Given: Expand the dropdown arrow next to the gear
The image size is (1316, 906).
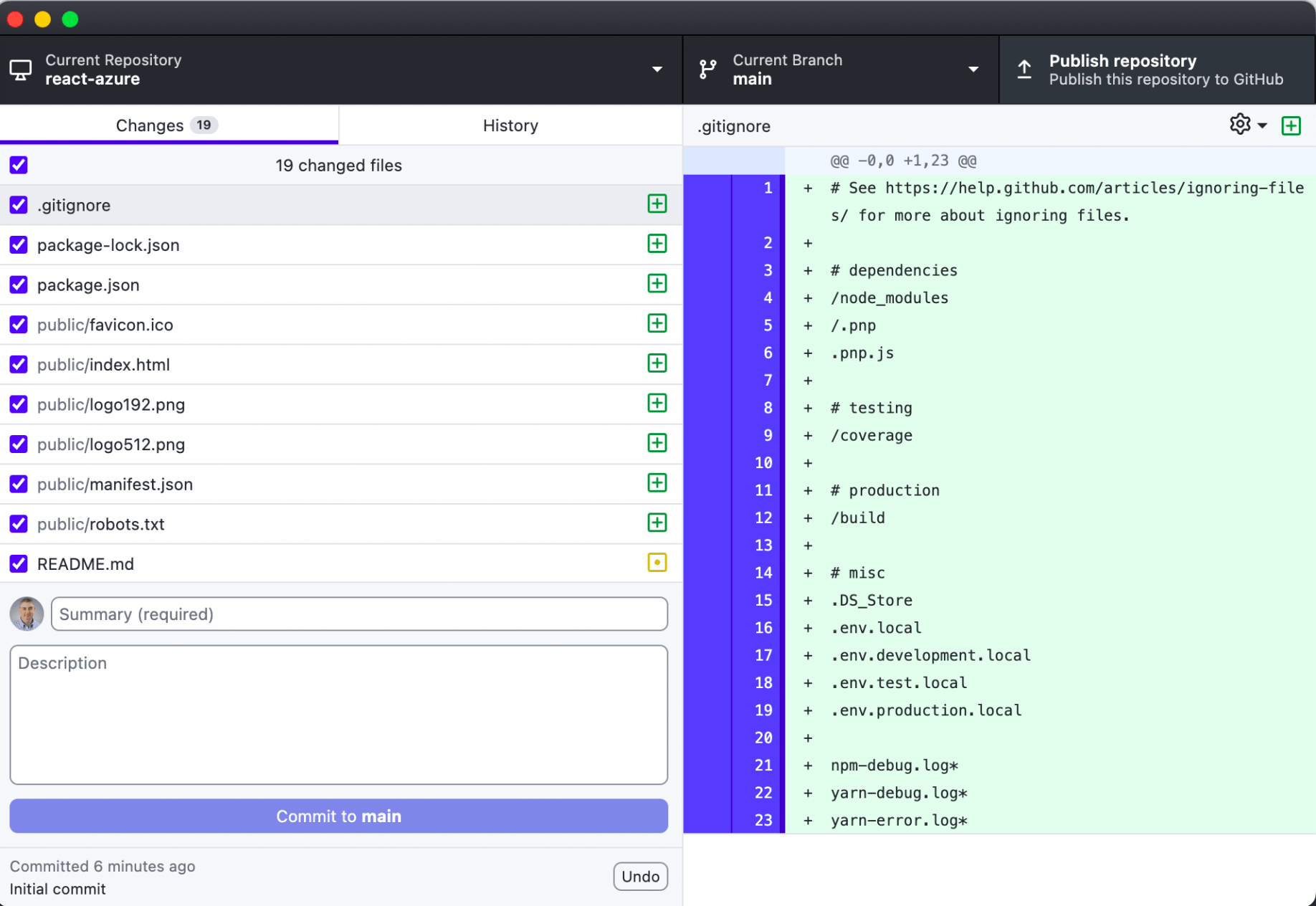Looking at the screenshot, I should 1262,126.
